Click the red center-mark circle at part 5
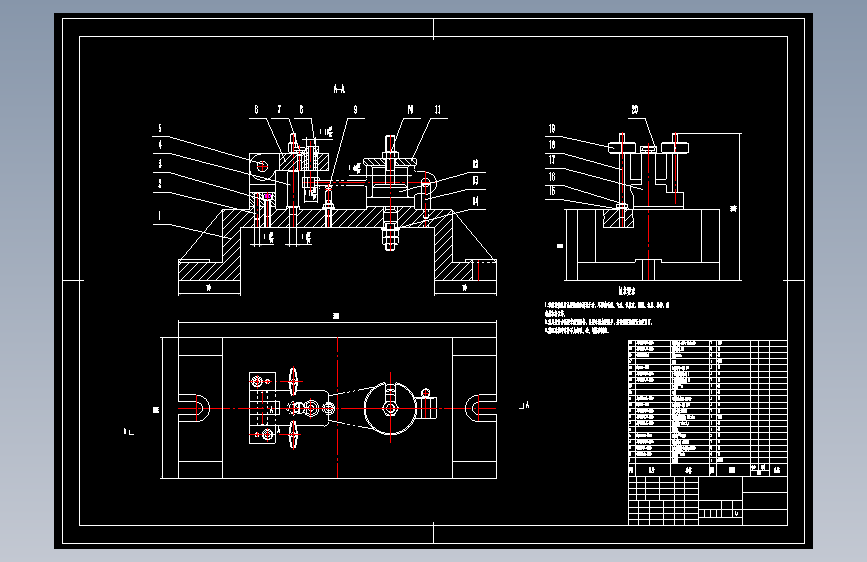 (262, 165)
